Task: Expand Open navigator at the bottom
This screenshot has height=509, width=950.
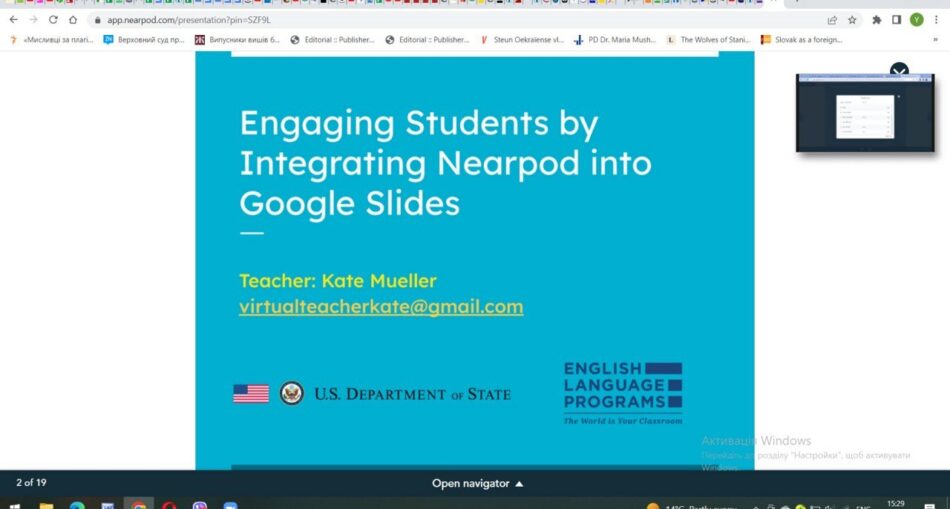Action: pyautogui.click(x=477, y=483)
